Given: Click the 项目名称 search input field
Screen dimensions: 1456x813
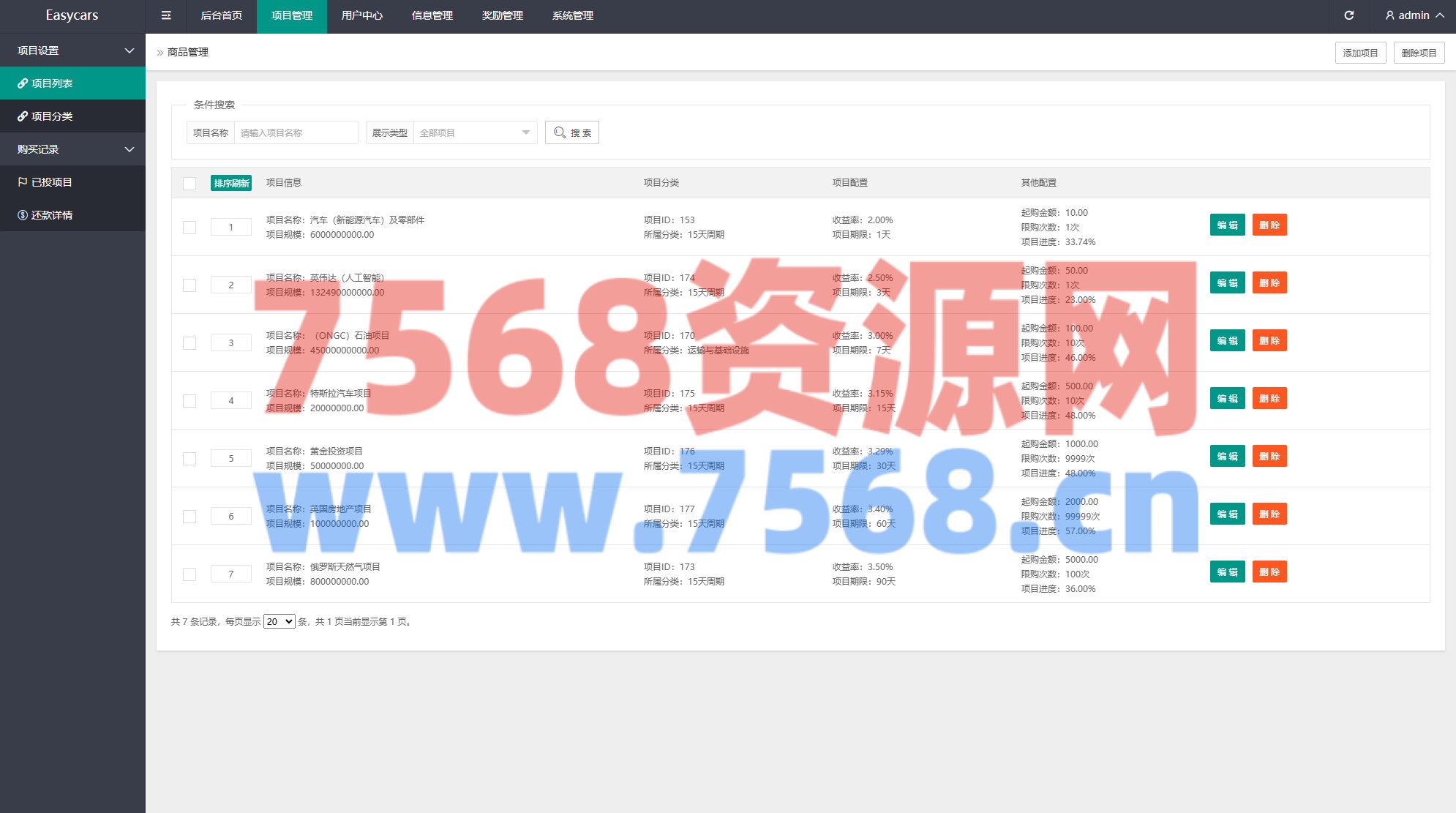Looking at the screenshot, I should (296, 132).
